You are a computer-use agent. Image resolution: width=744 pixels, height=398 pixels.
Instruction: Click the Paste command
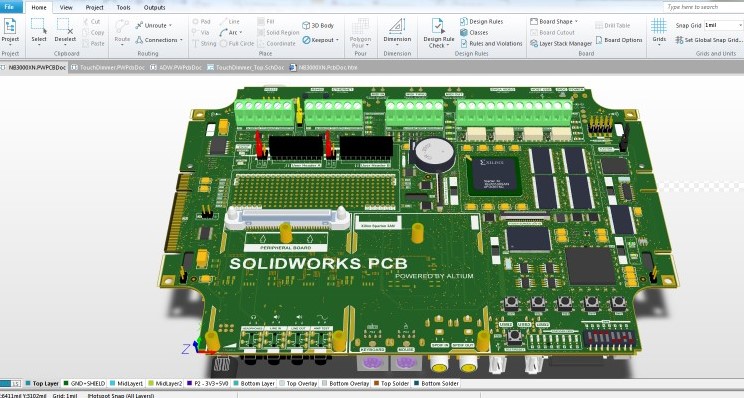coord(93,43)
